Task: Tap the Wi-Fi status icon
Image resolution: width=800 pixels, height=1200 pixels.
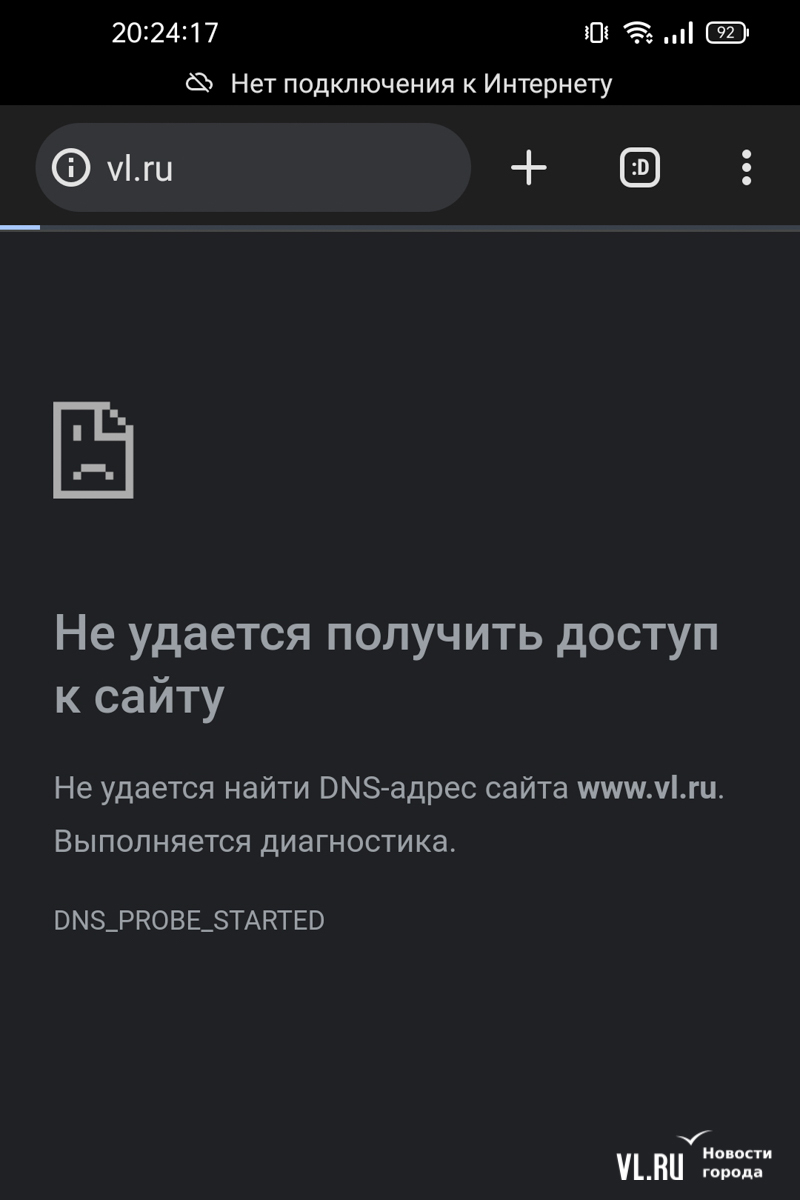Action: pyautogui.click(x=637, y=33)
